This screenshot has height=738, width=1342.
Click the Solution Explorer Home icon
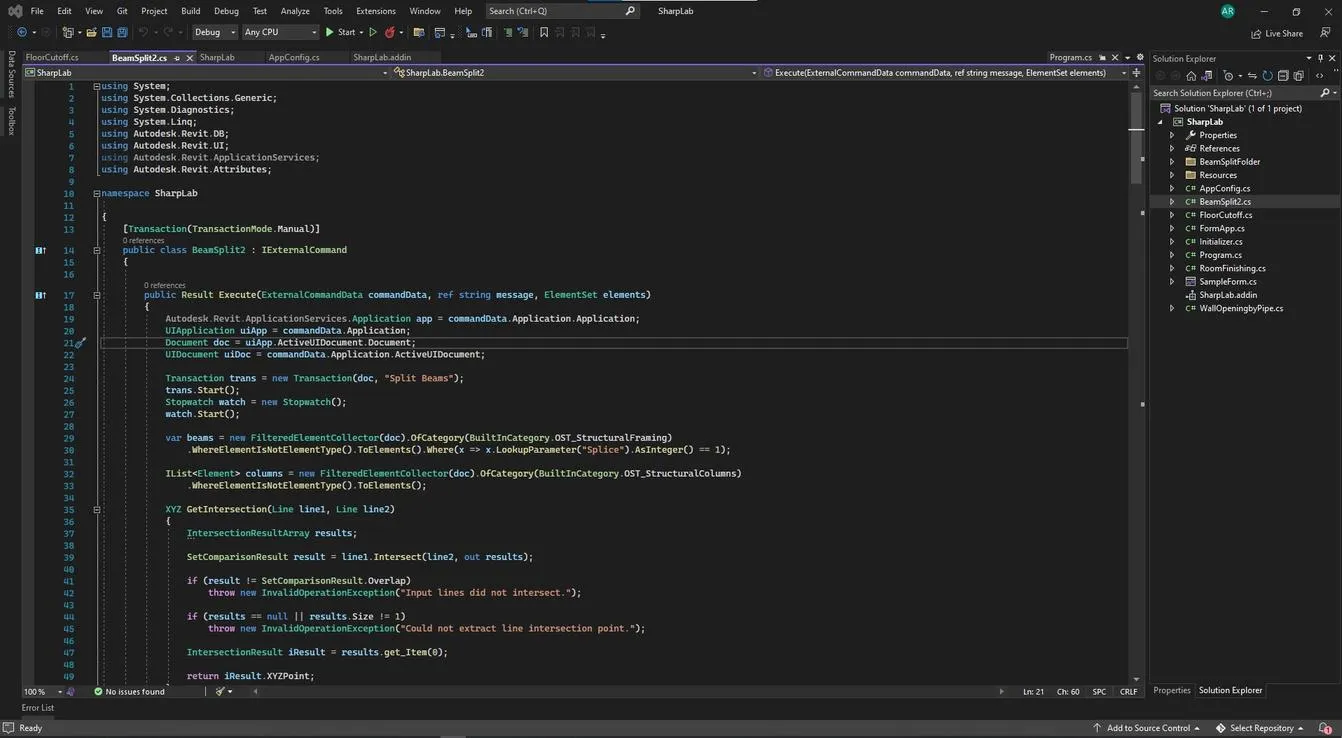click(x=1191, y=76)
